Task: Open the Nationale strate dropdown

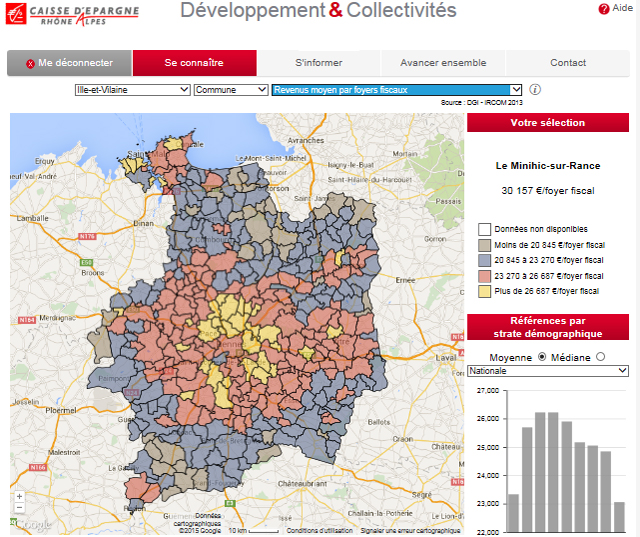Action: tap(547, 371)
